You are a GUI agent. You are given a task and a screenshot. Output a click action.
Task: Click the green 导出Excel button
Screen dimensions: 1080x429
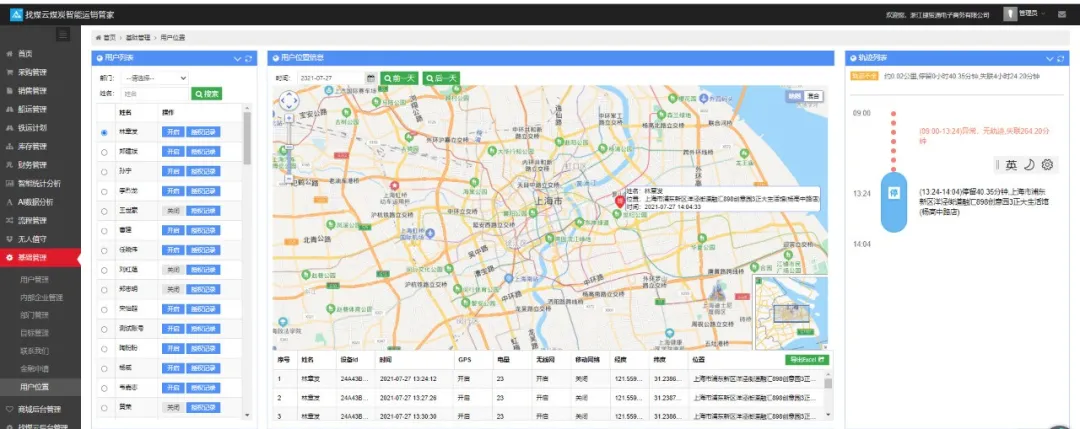pos(807,359)
